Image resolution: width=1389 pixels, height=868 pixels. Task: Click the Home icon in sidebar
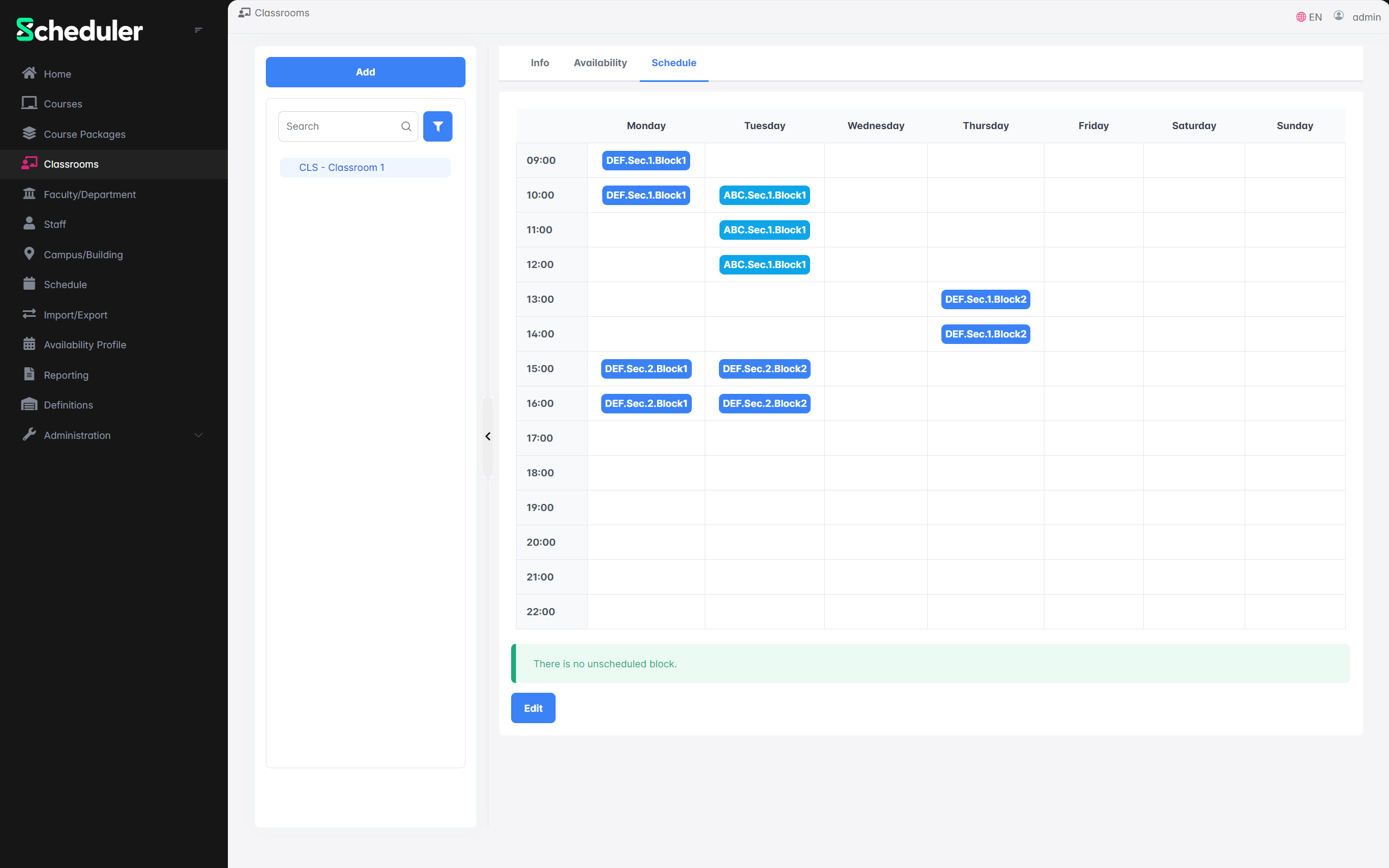click(29, 73)
